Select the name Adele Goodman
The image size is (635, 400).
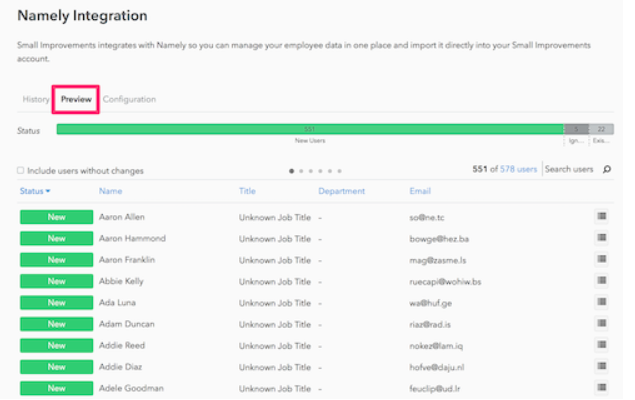(x=131, y=388)
